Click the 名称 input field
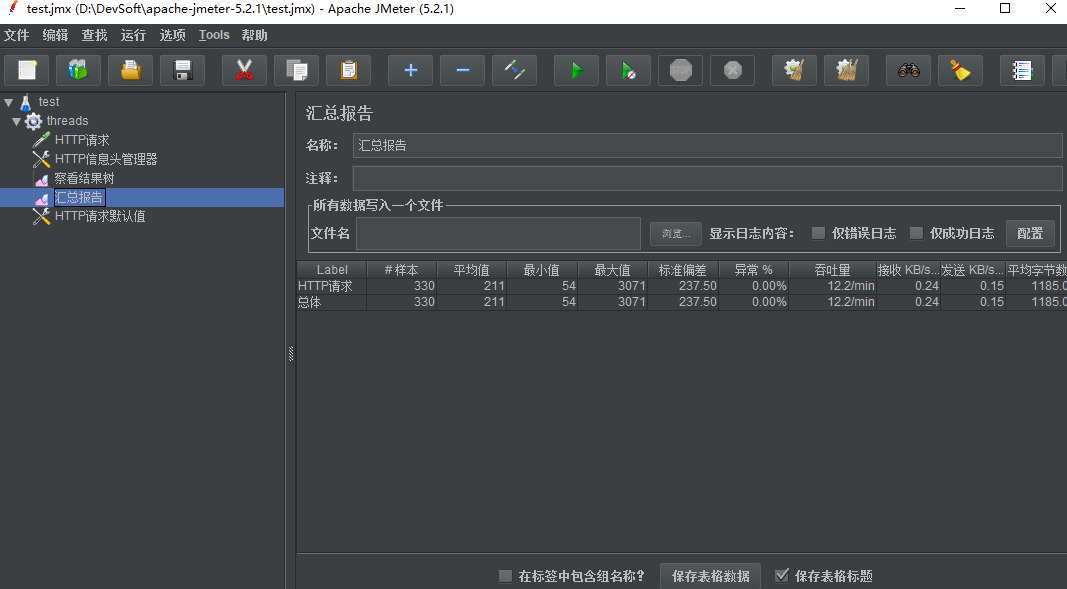The image size is (1067, 589). click(708, 146)
